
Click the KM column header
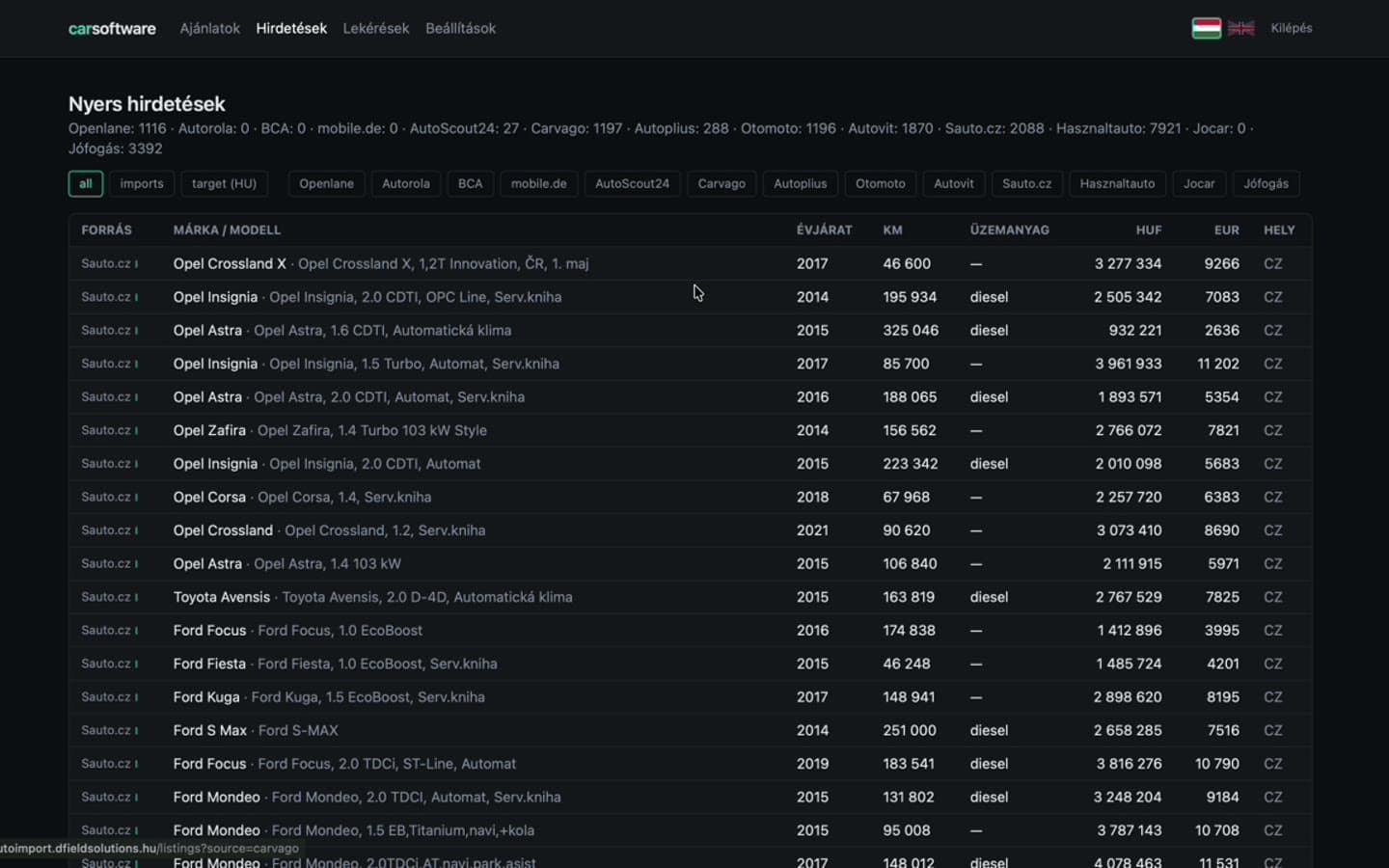tap(892, 231)
